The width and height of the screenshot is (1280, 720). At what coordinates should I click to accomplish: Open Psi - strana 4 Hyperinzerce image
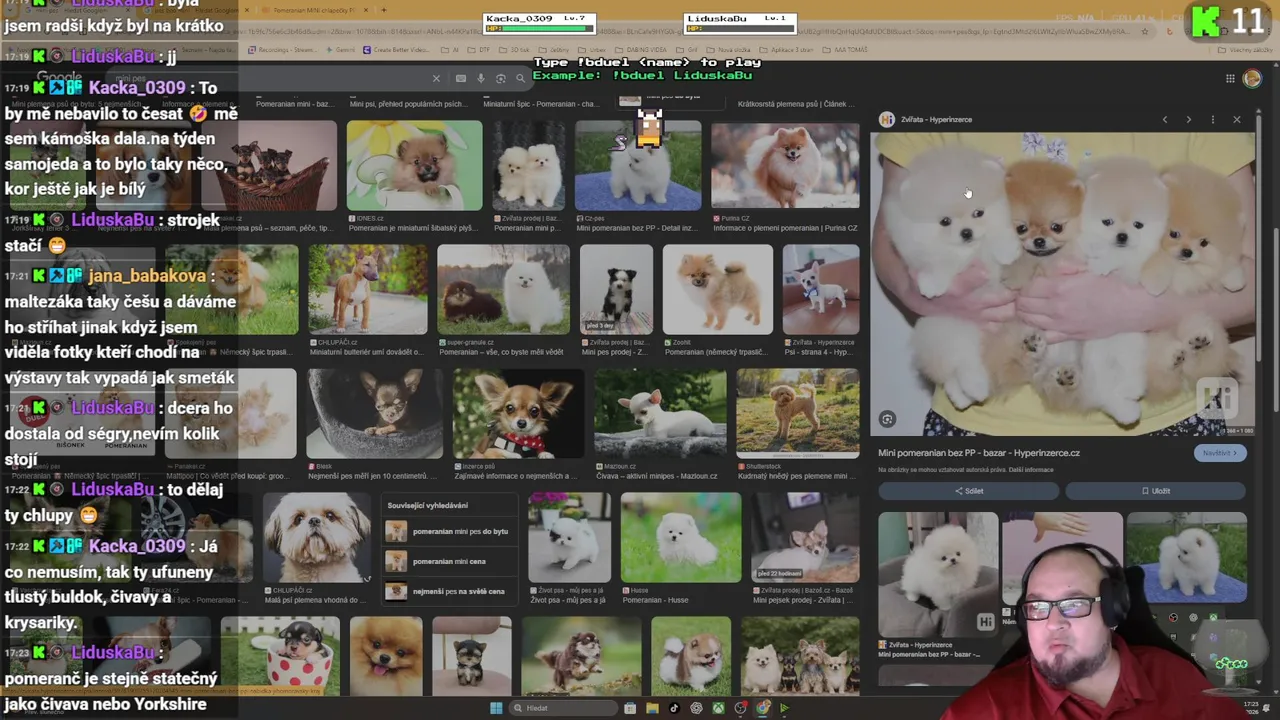coord(821,289)
